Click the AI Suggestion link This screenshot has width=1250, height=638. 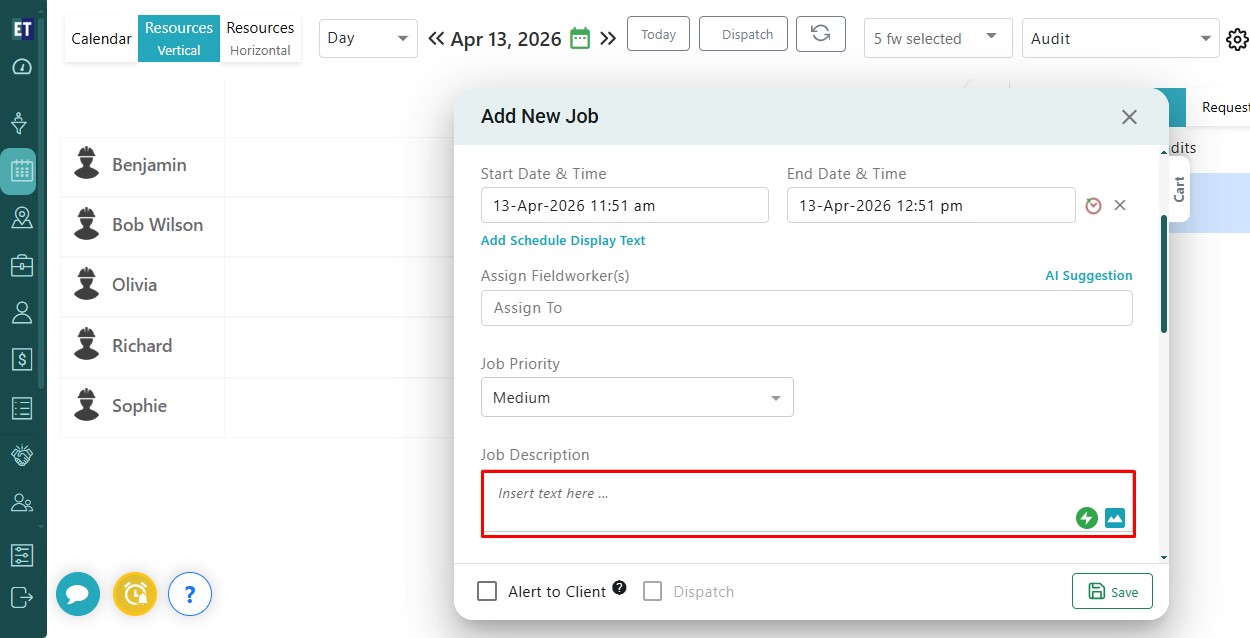[x=1088, y=276]
